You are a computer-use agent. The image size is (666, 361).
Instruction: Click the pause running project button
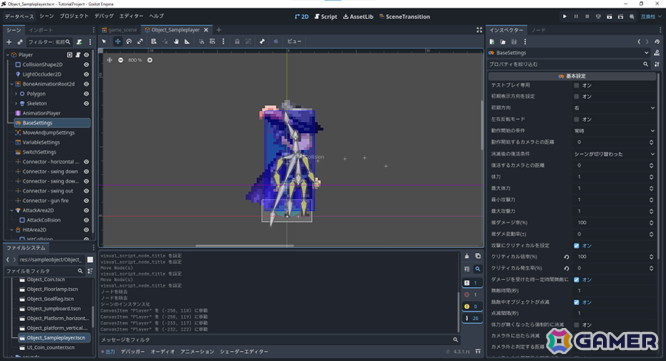tap(576, 17)
